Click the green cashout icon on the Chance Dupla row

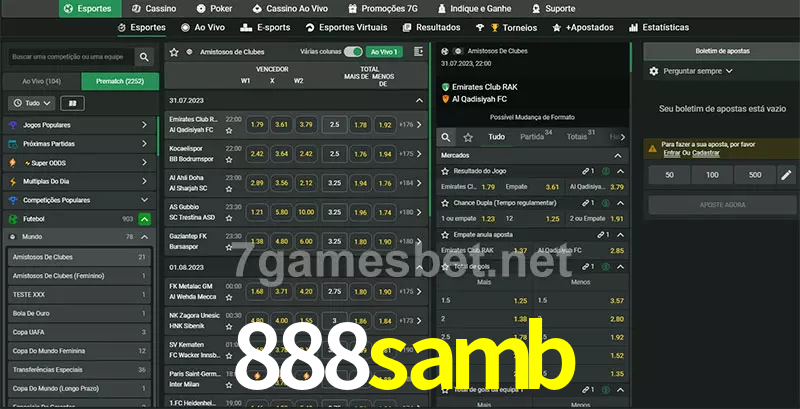click(x=606, y=203)
